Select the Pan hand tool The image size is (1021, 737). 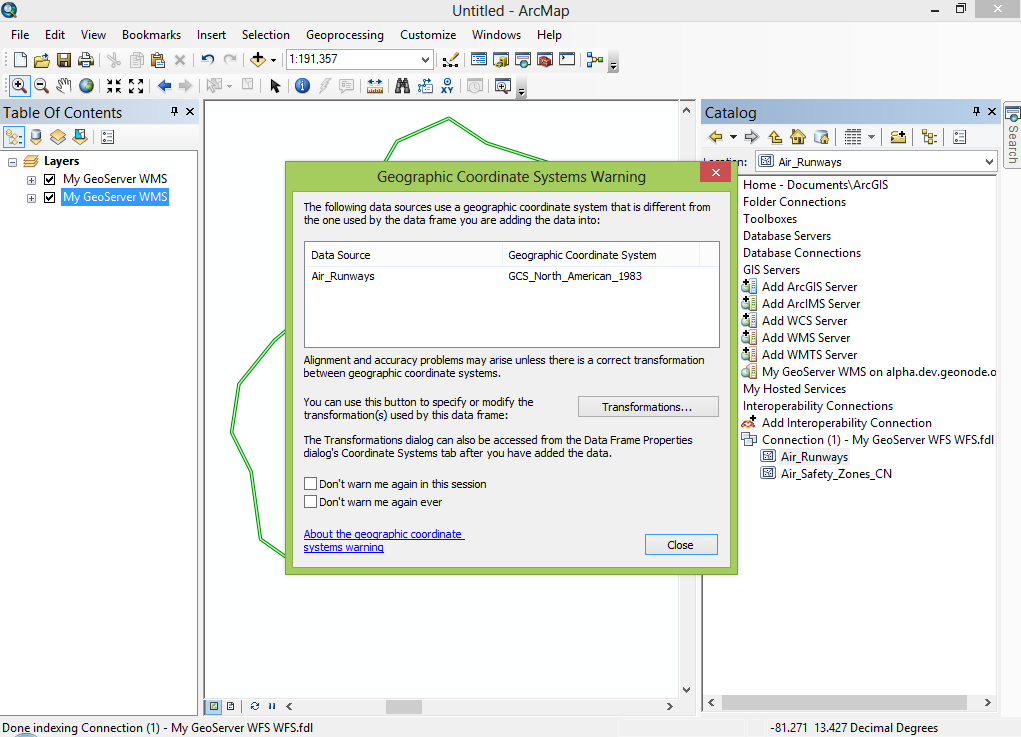(63, 85)
